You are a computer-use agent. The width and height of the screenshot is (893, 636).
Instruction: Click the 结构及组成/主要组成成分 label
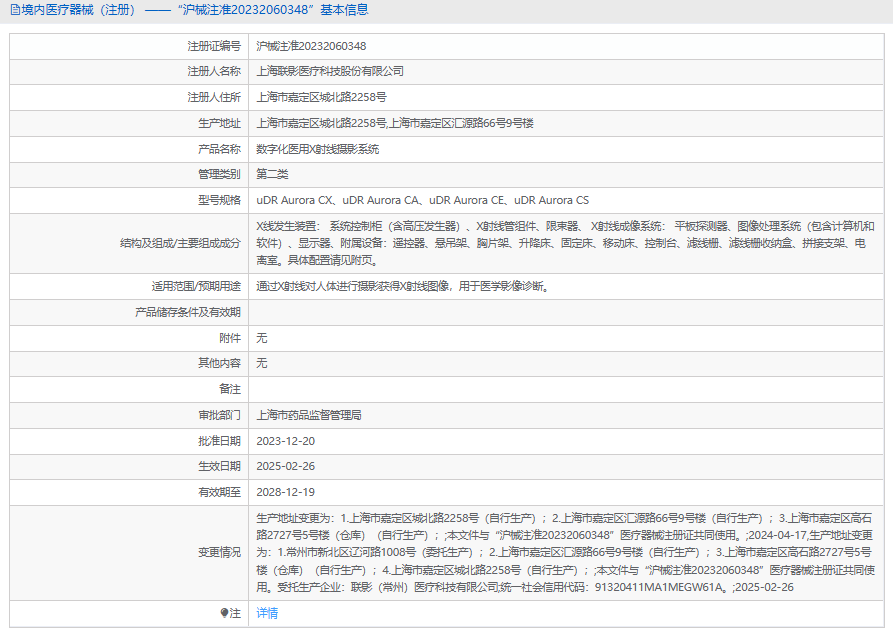click(x=180, y=243)
